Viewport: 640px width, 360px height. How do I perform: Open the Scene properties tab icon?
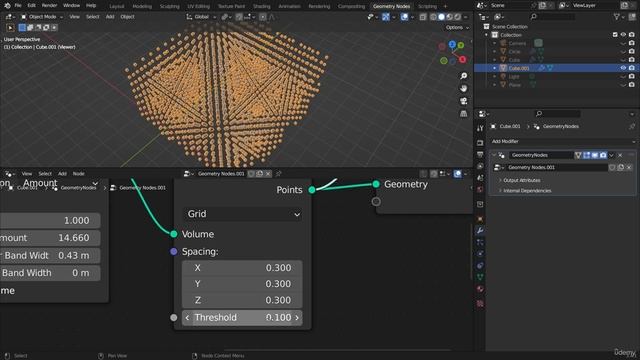(x=480, y=178)
